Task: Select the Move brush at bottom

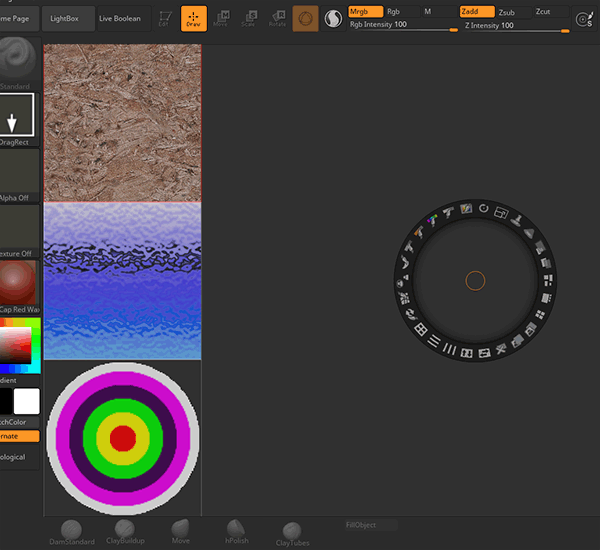Action: pyautogui.click(x=181, y=528)
